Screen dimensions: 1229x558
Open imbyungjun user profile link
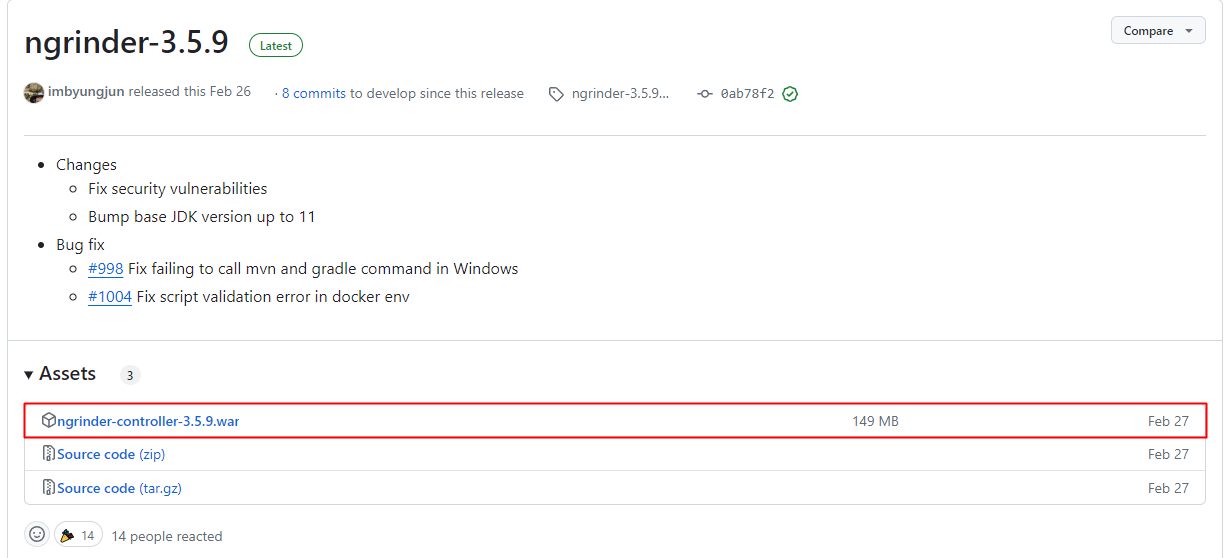coord(86,92)
